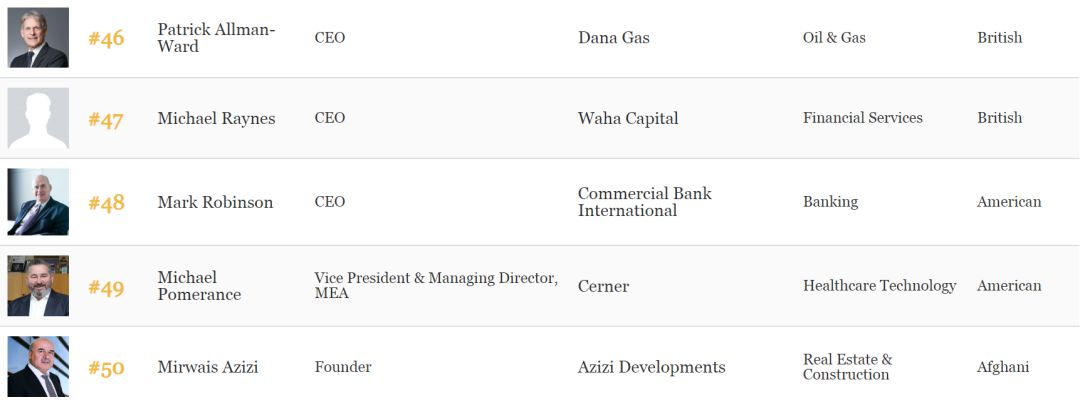Click the #50 rank number

[x=106, y=368]
